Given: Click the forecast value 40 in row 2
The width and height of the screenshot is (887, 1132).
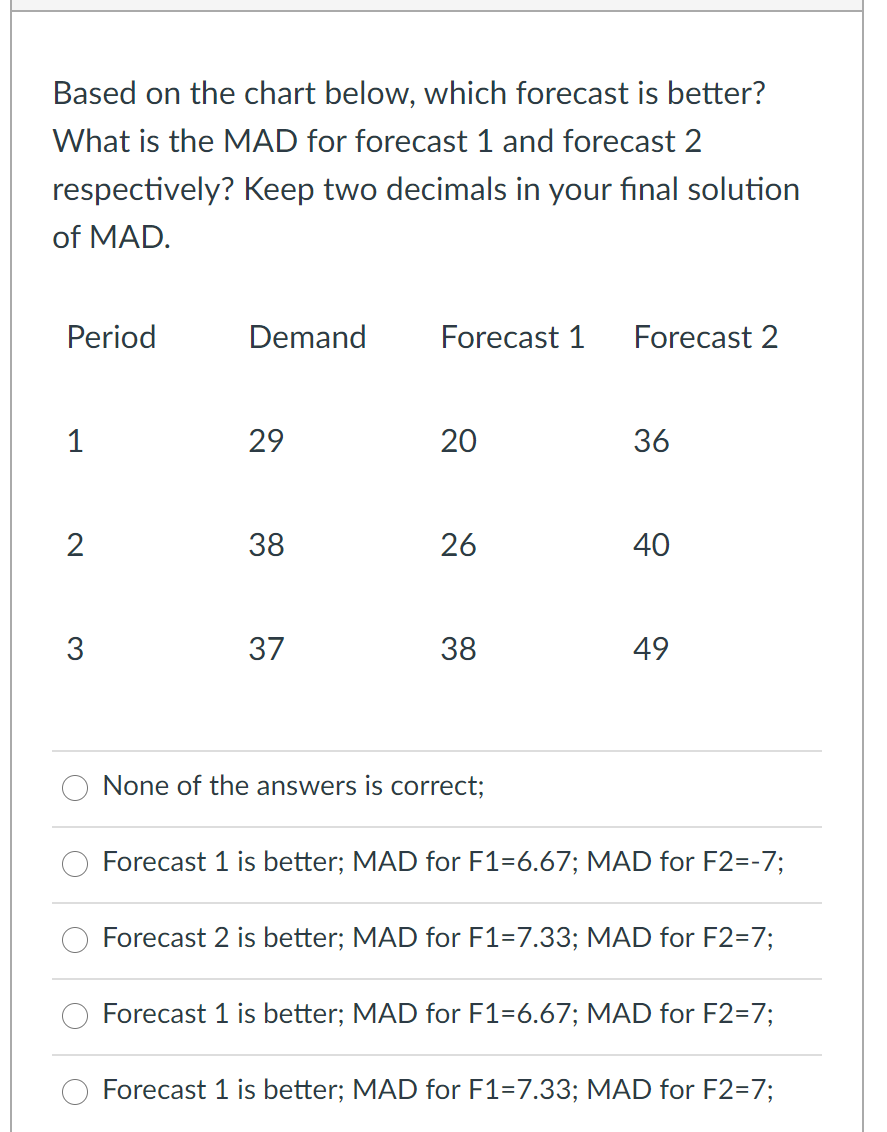Looking at the screenshot, I should click(x=652, y=545).
